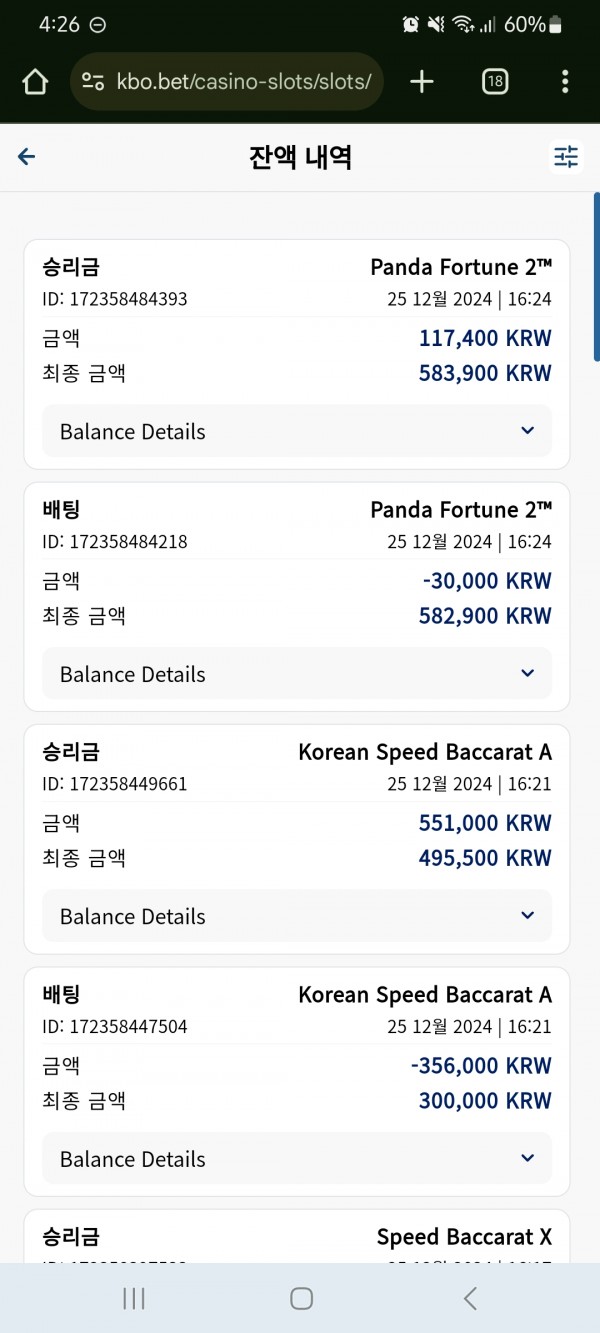
Task: Tap the Android recent apps button
Action: pyautogui.click(x=133, y=1298)
